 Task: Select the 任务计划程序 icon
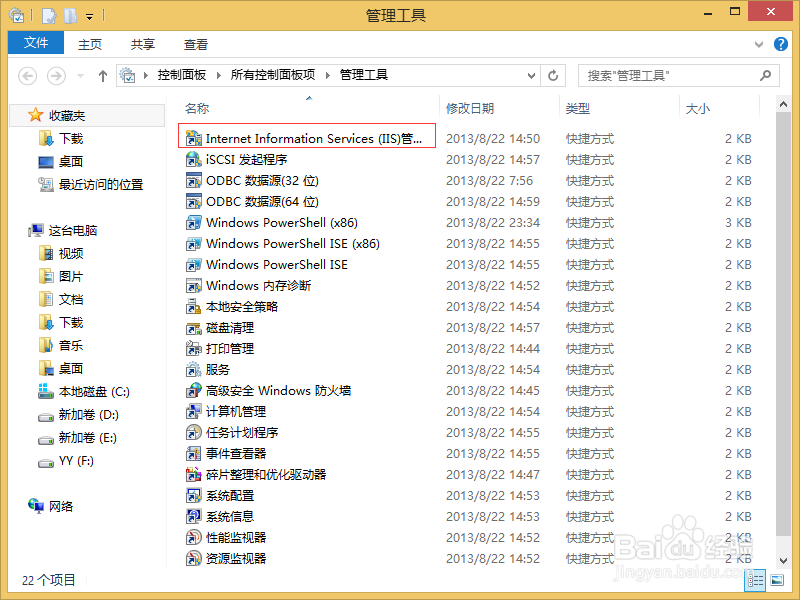point(193,433)
